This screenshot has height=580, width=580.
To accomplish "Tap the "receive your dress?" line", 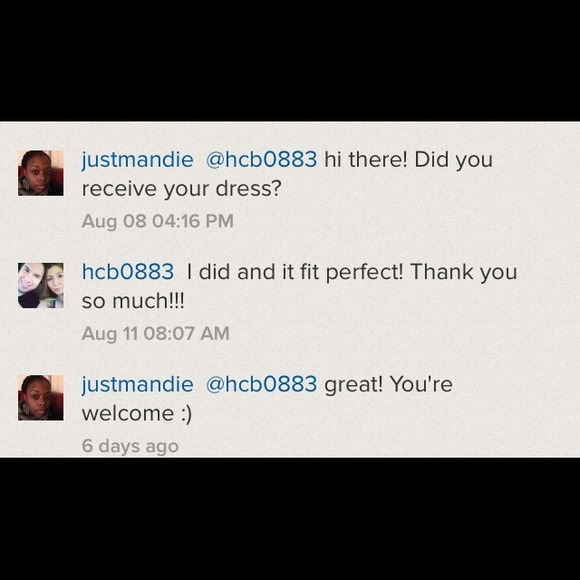I will click(x=182, y=189).
